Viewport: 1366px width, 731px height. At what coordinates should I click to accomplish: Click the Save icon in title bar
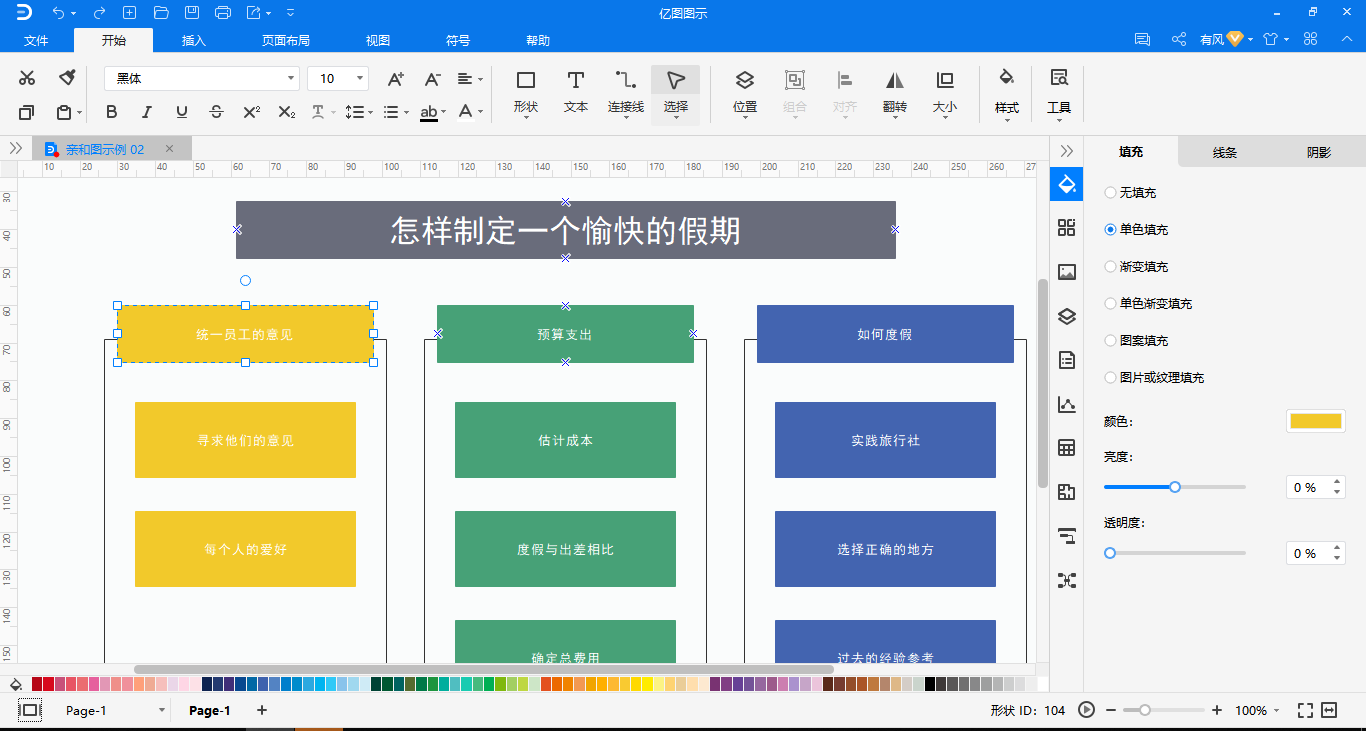pyautogui.click(x=192, y=12)
